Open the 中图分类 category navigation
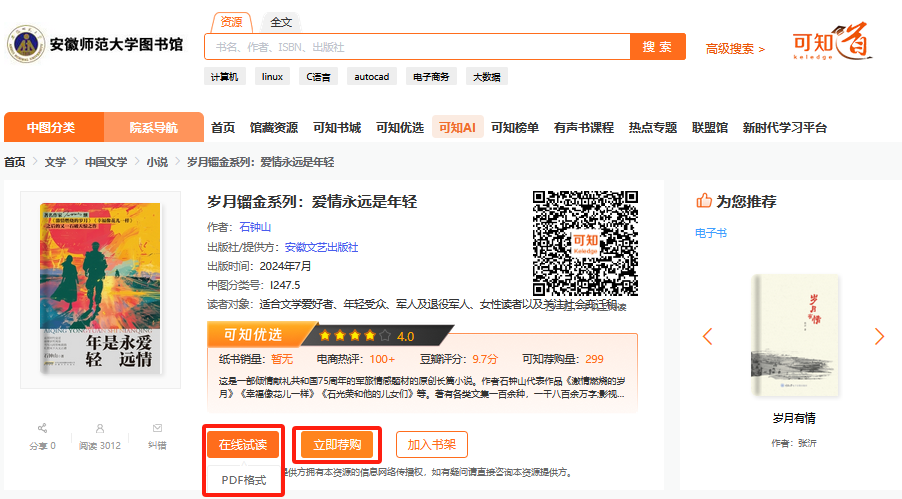 [51, 127]
